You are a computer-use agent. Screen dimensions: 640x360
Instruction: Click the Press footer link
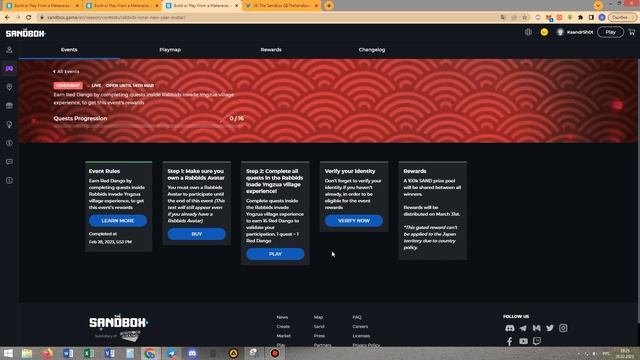[x=319, y=336]
